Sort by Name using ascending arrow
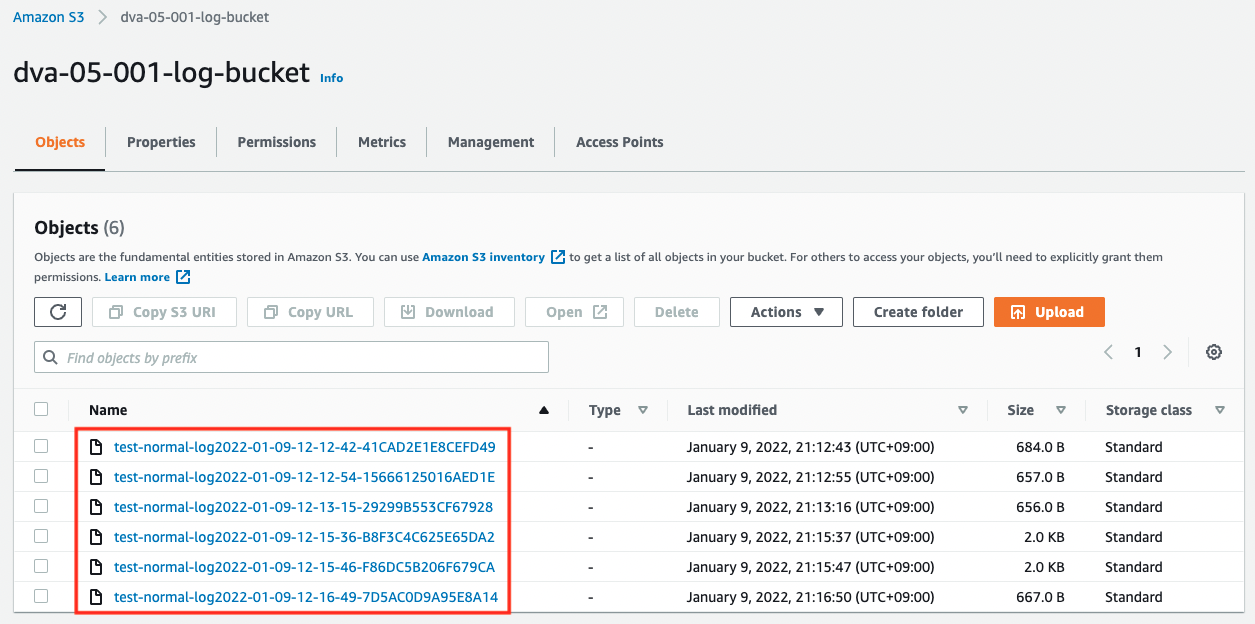The height and width of the screenshot is (624, 1255). click(x=544, y=410)
